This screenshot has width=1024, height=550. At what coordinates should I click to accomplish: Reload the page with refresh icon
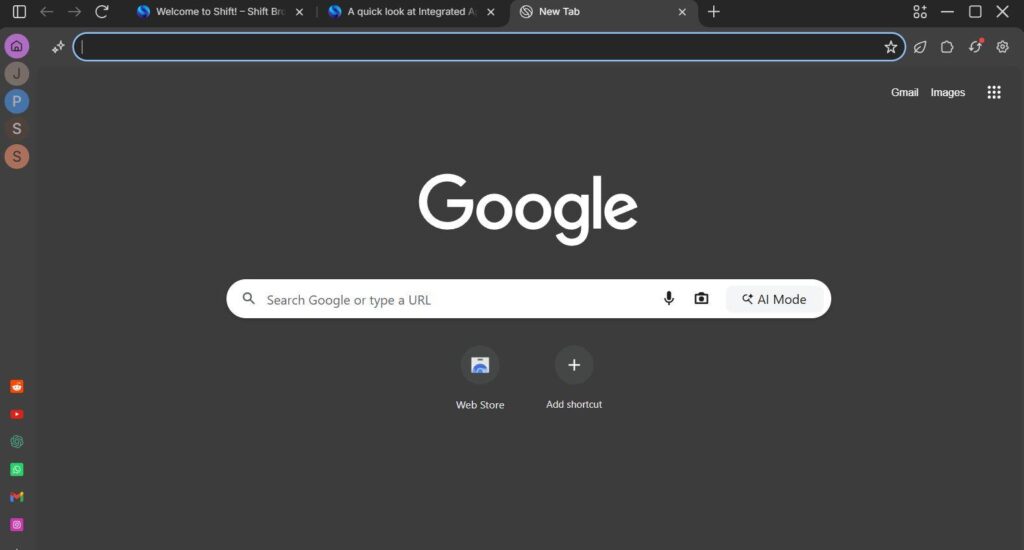[101, 12]
